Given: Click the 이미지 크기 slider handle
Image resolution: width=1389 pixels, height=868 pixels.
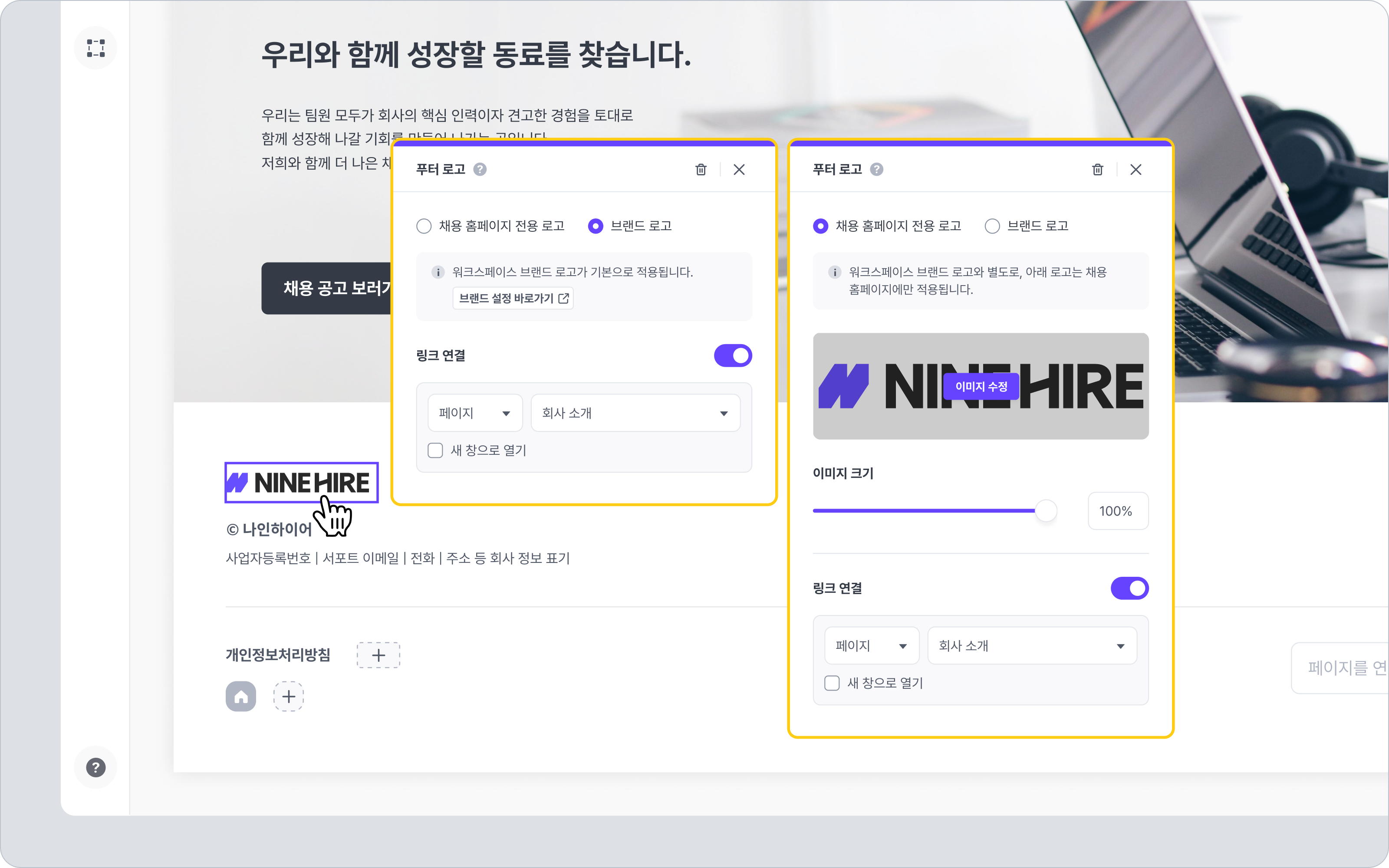Looking at the screenshot, I should coord(1046,510).
